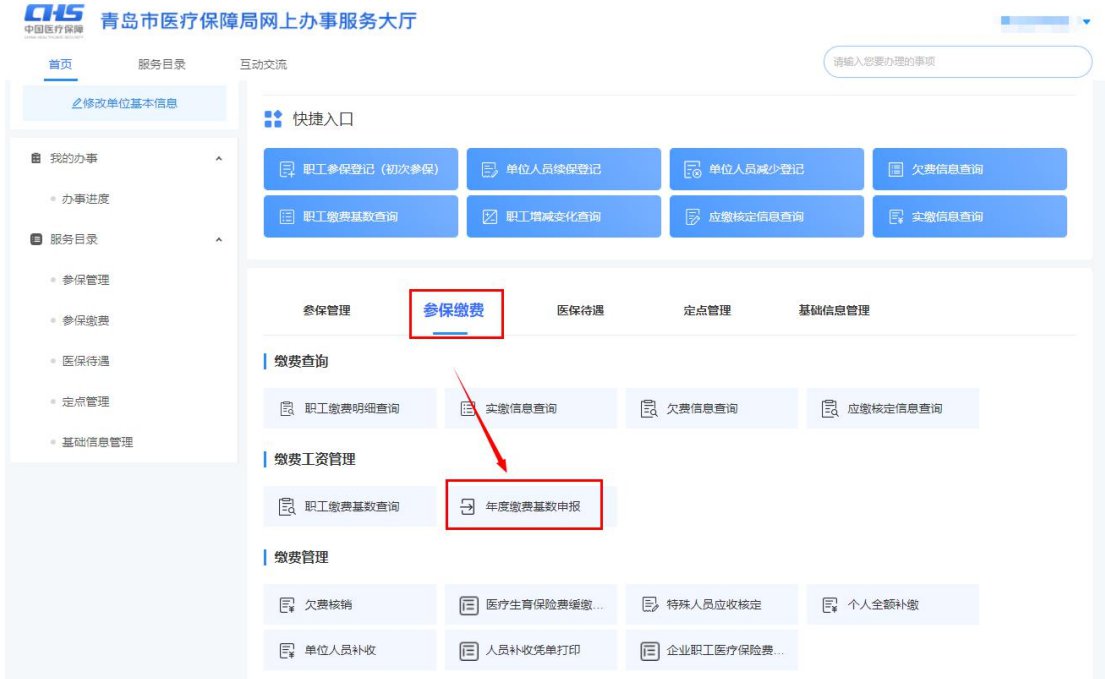Viewport: 1105px width, 679px height.
Task: Click the 快捷入口 grid icon
Action: 273,119
